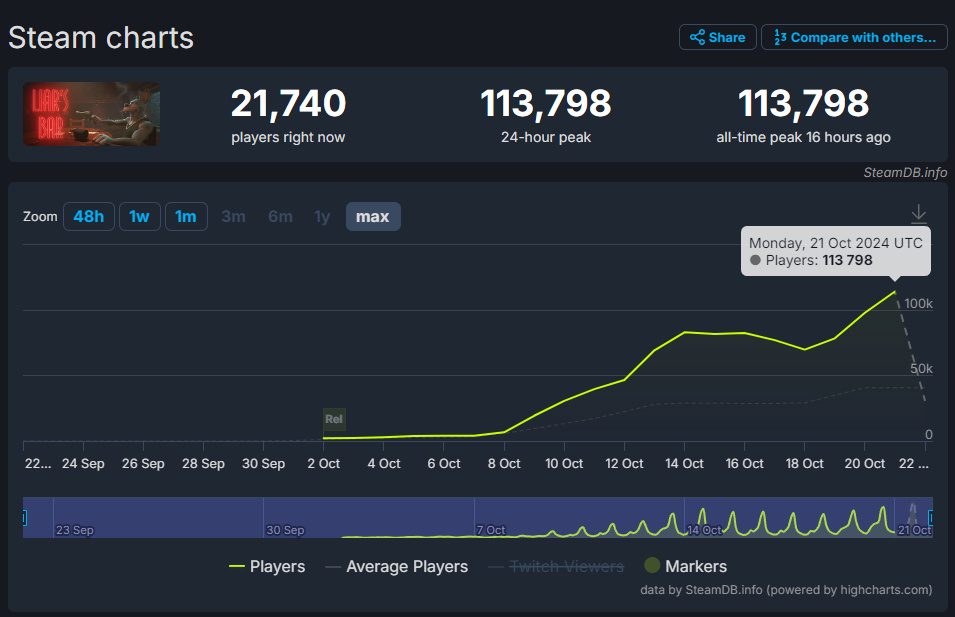Viewport: 955px width, 617px height.
Task: Set chart zoom to 48h
Action: (89, 216)
